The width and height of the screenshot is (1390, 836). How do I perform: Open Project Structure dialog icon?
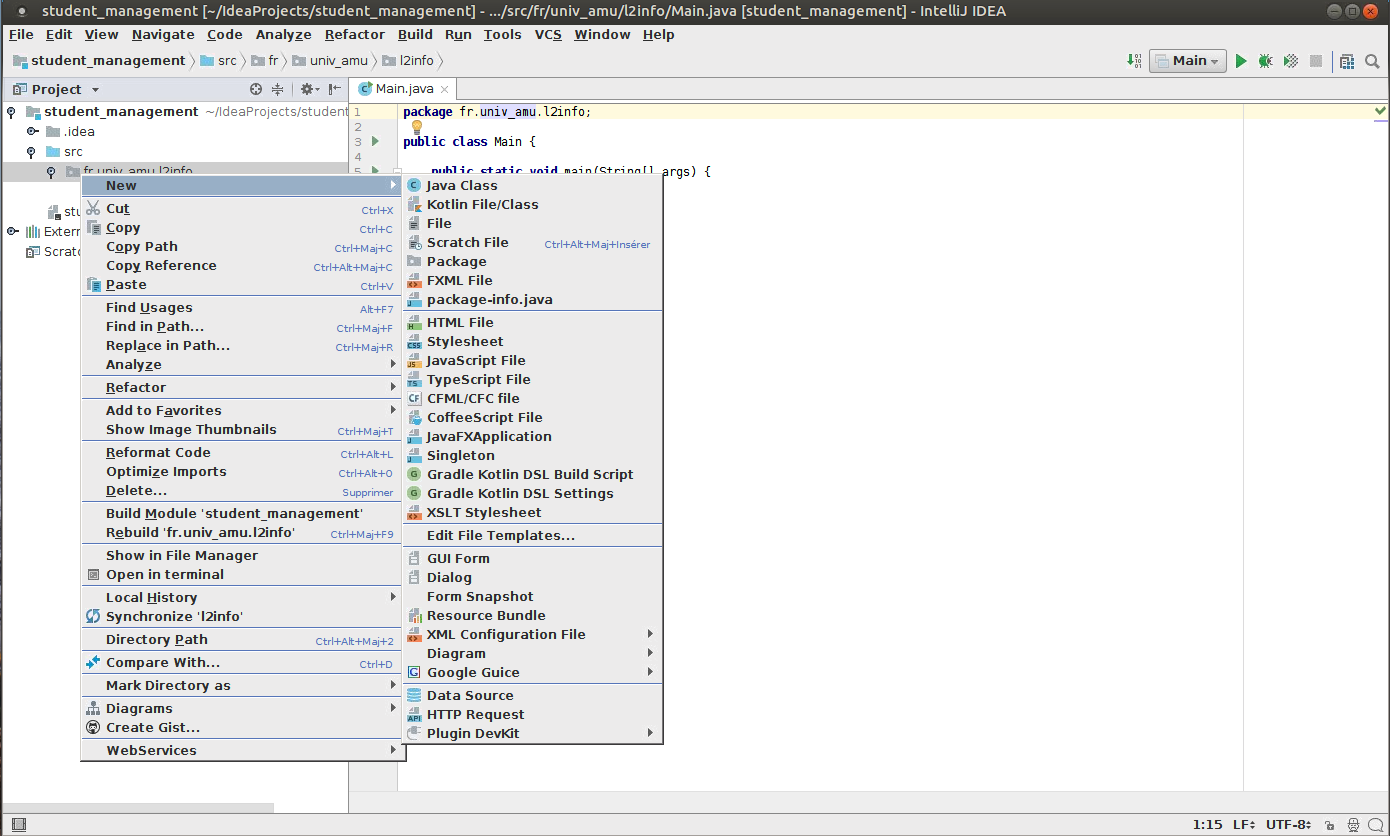point(1347,61)
